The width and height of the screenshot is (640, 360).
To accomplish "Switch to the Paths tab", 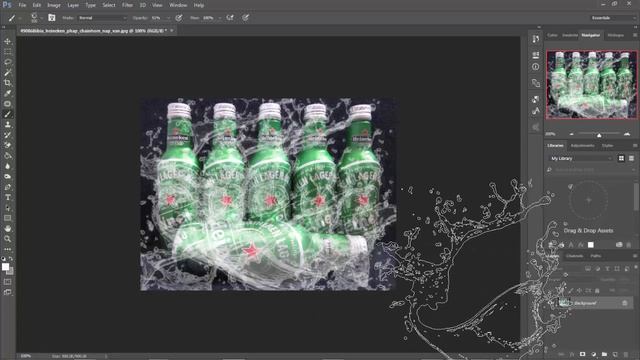I will coord(596,256).
